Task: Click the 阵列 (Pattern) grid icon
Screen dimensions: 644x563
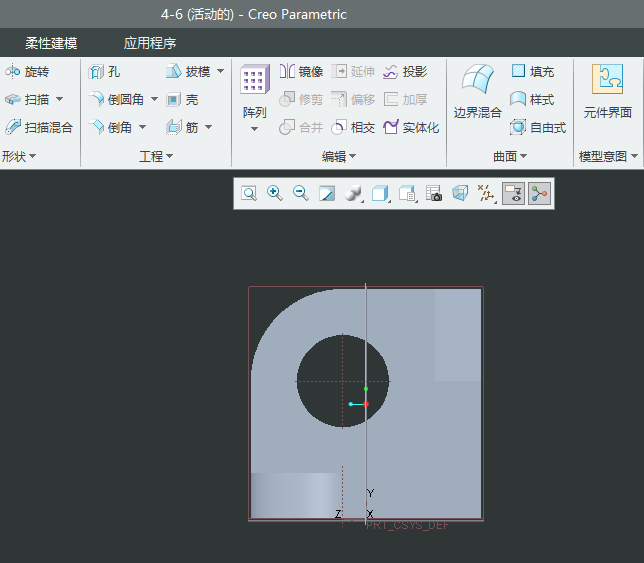Action: 255,79
